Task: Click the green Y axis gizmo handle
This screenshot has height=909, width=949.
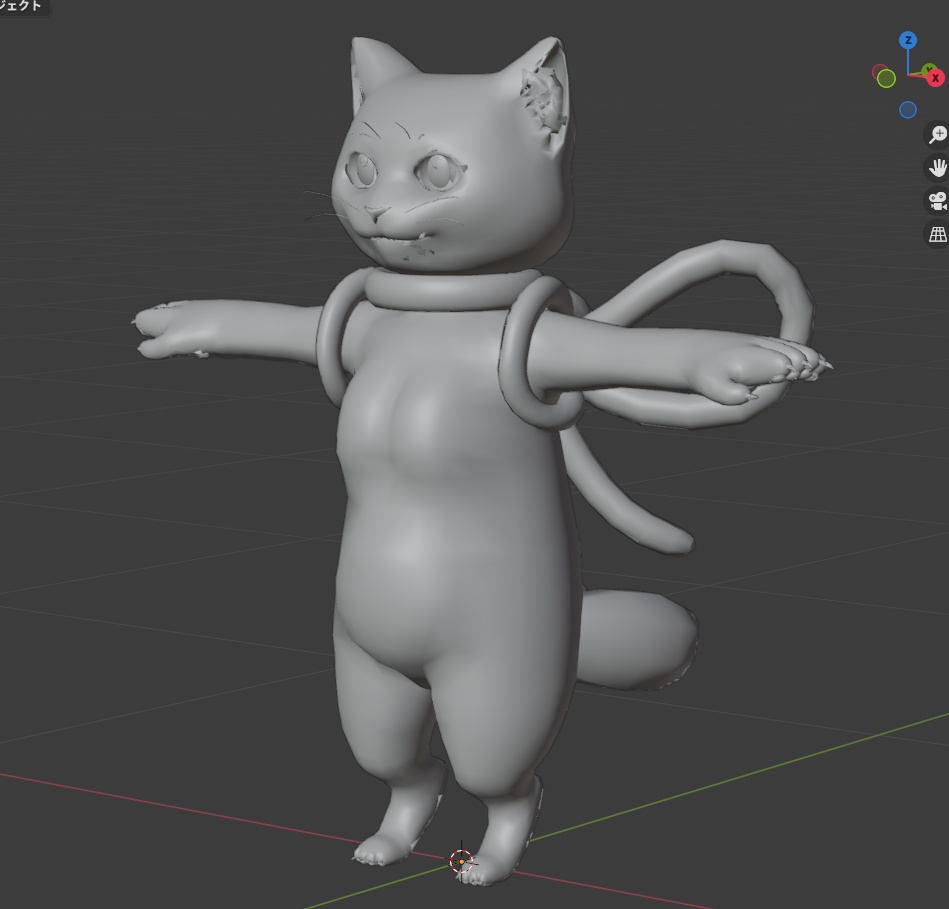Action: tap(928, 70)
